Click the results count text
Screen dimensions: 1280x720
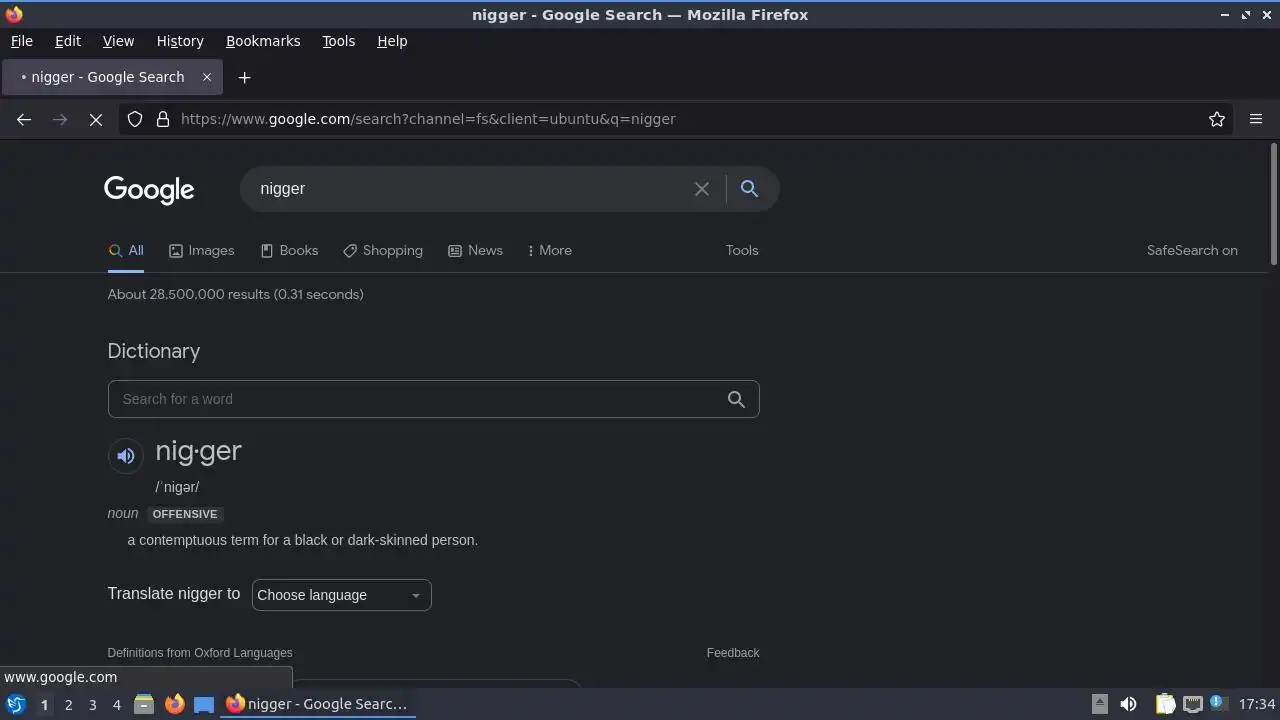click(235, 294)
